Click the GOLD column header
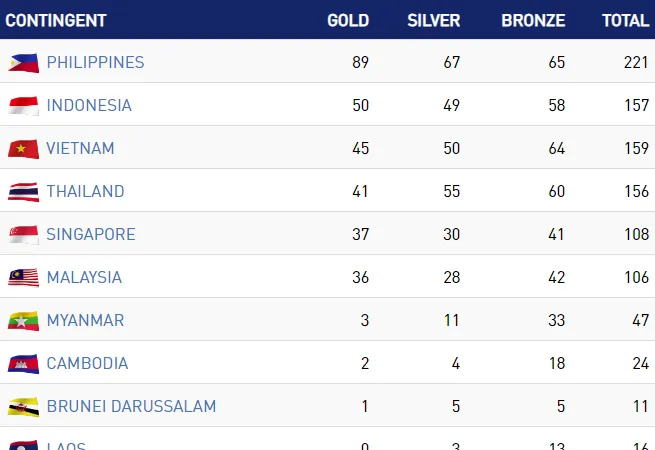Screen dimensions: 655x450 (x=348, y=20)
